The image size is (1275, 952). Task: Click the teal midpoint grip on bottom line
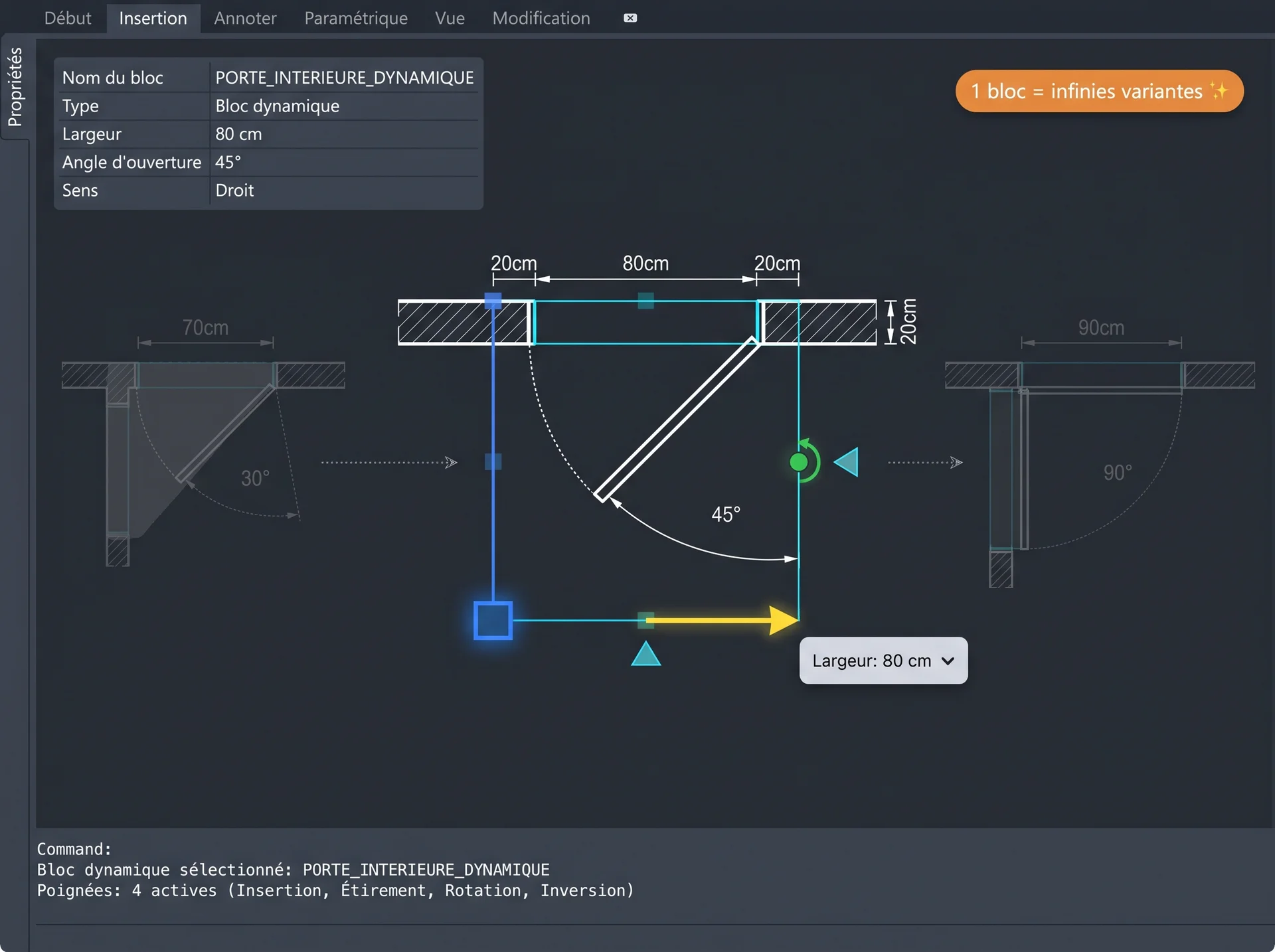(x=645, y=620)
